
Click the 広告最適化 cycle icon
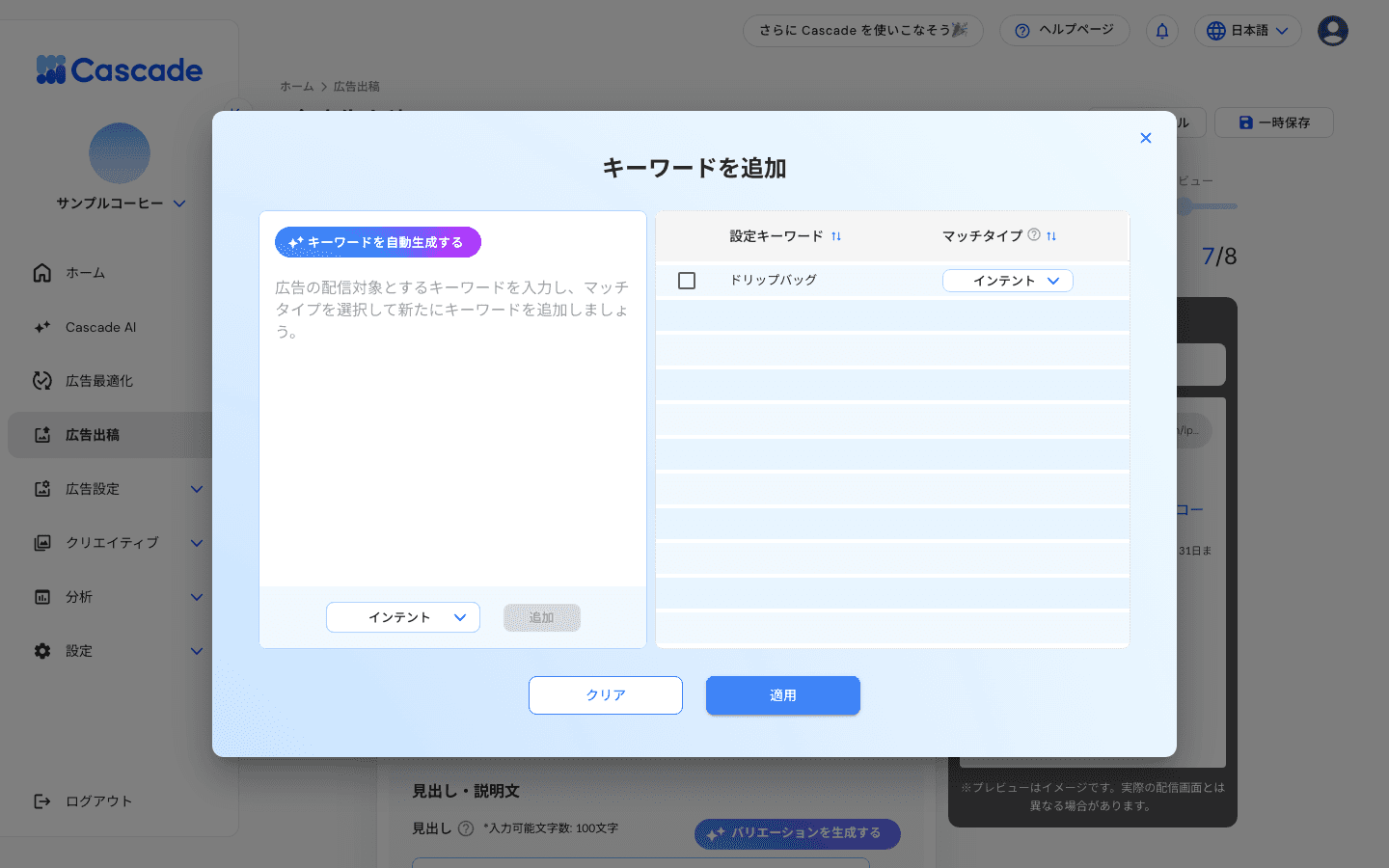(42, 381)
